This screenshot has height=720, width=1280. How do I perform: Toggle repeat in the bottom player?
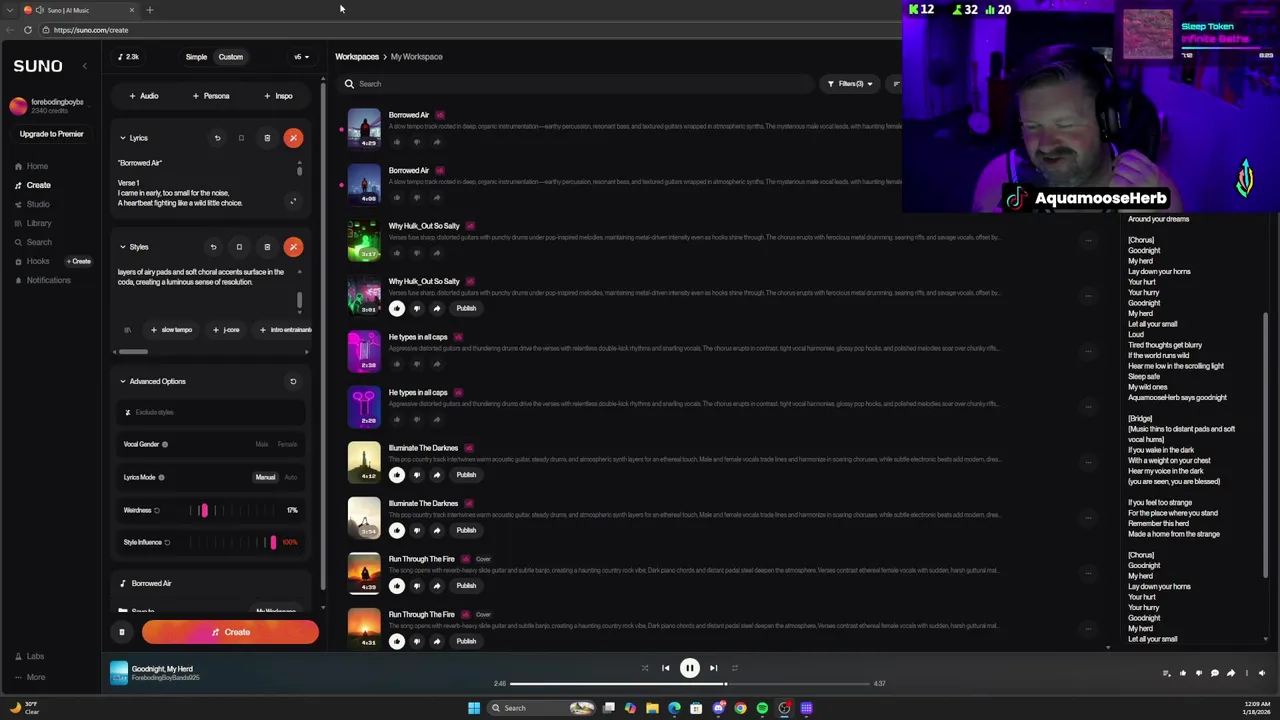coord(735,668)
